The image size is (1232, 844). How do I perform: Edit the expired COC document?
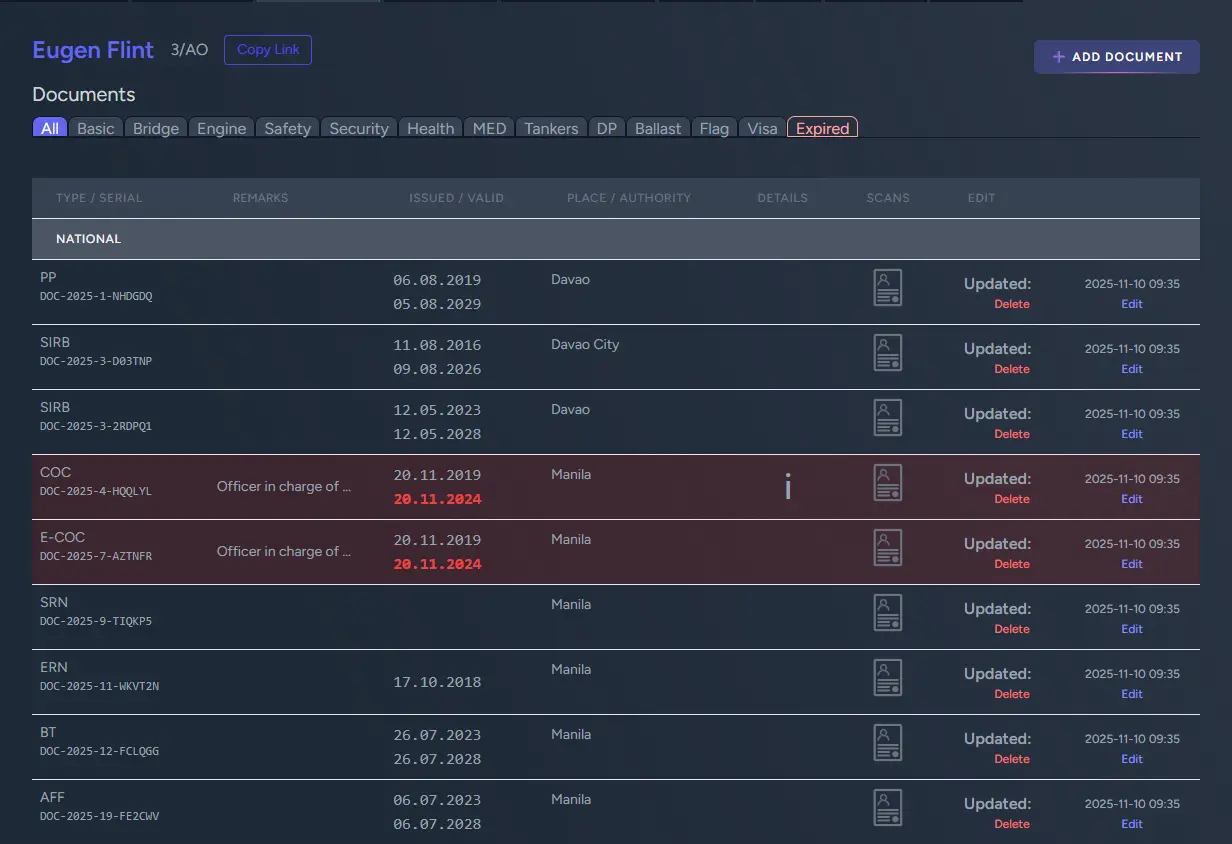click(x=1131, y=499)
